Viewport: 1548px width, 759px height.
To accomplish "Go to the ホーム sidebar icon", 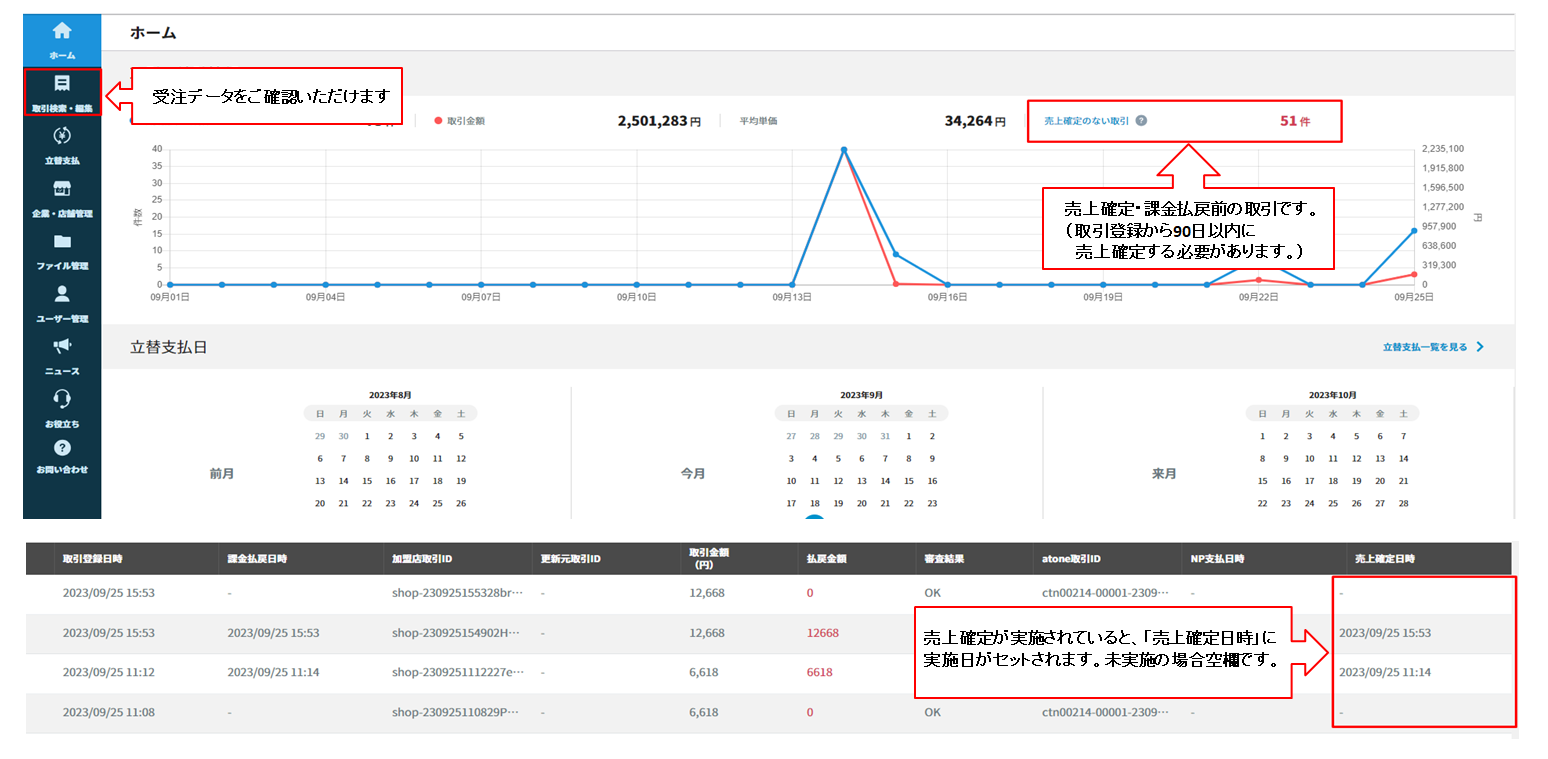I will [x=62, y=32].
